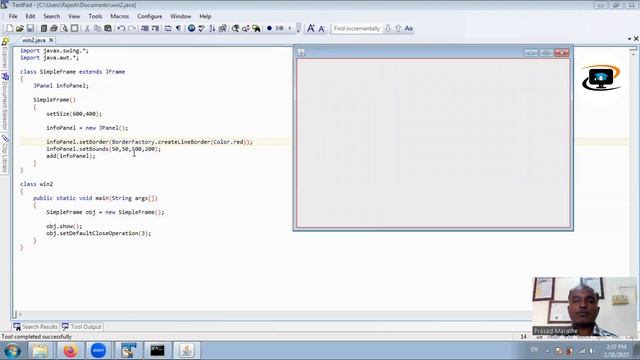Open the File menu
Screen dimensions: 640x360
click(x=13, y=16)
